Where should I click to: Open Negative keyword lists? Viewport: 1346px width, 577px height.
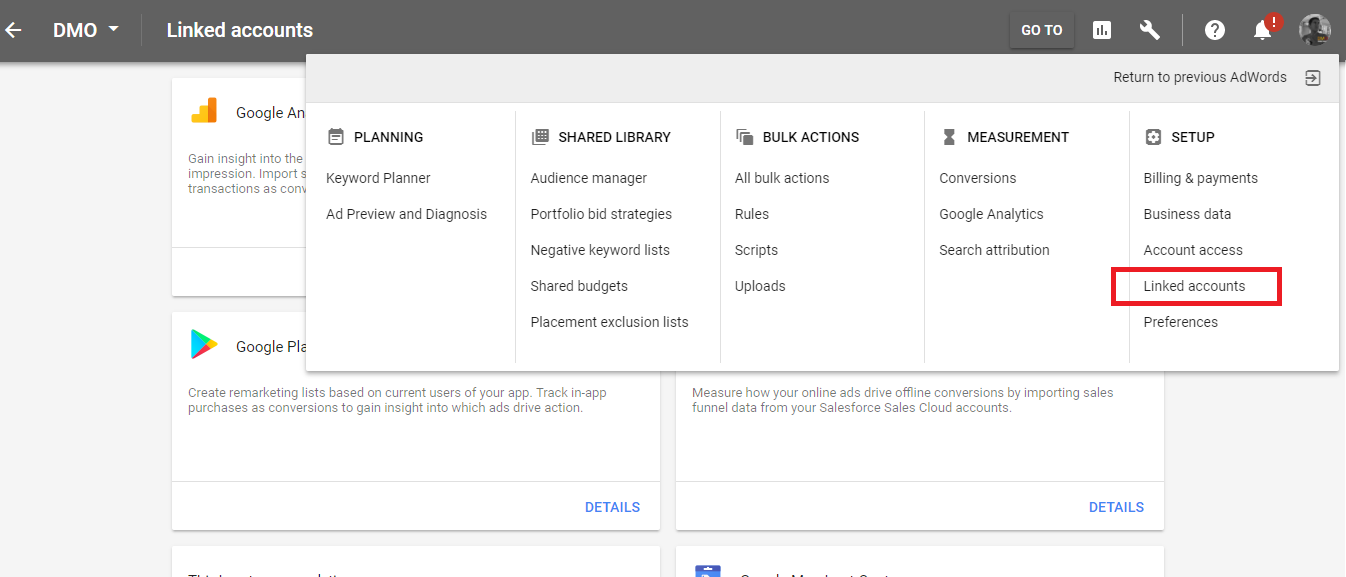coord(600,250)
